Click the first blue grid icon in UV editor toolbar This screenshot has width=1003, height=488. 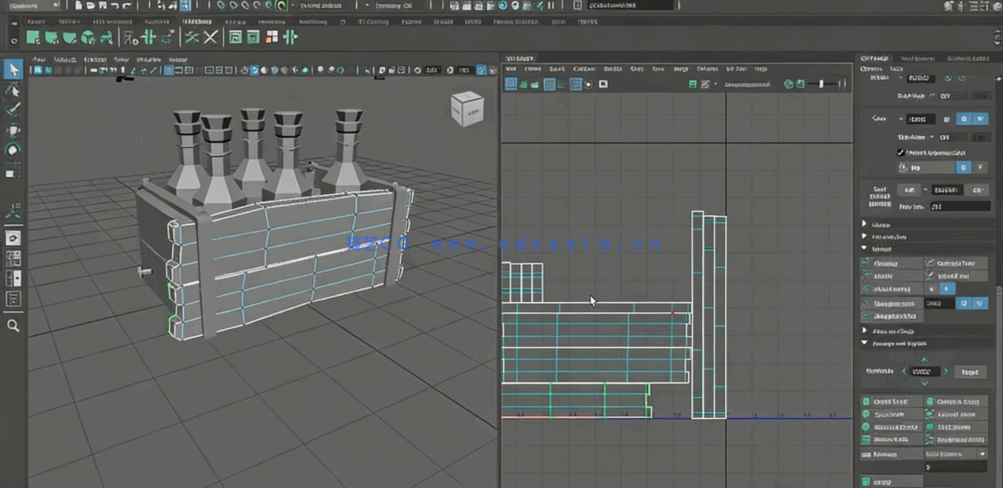pyautogui.click(x=511, y=84)
